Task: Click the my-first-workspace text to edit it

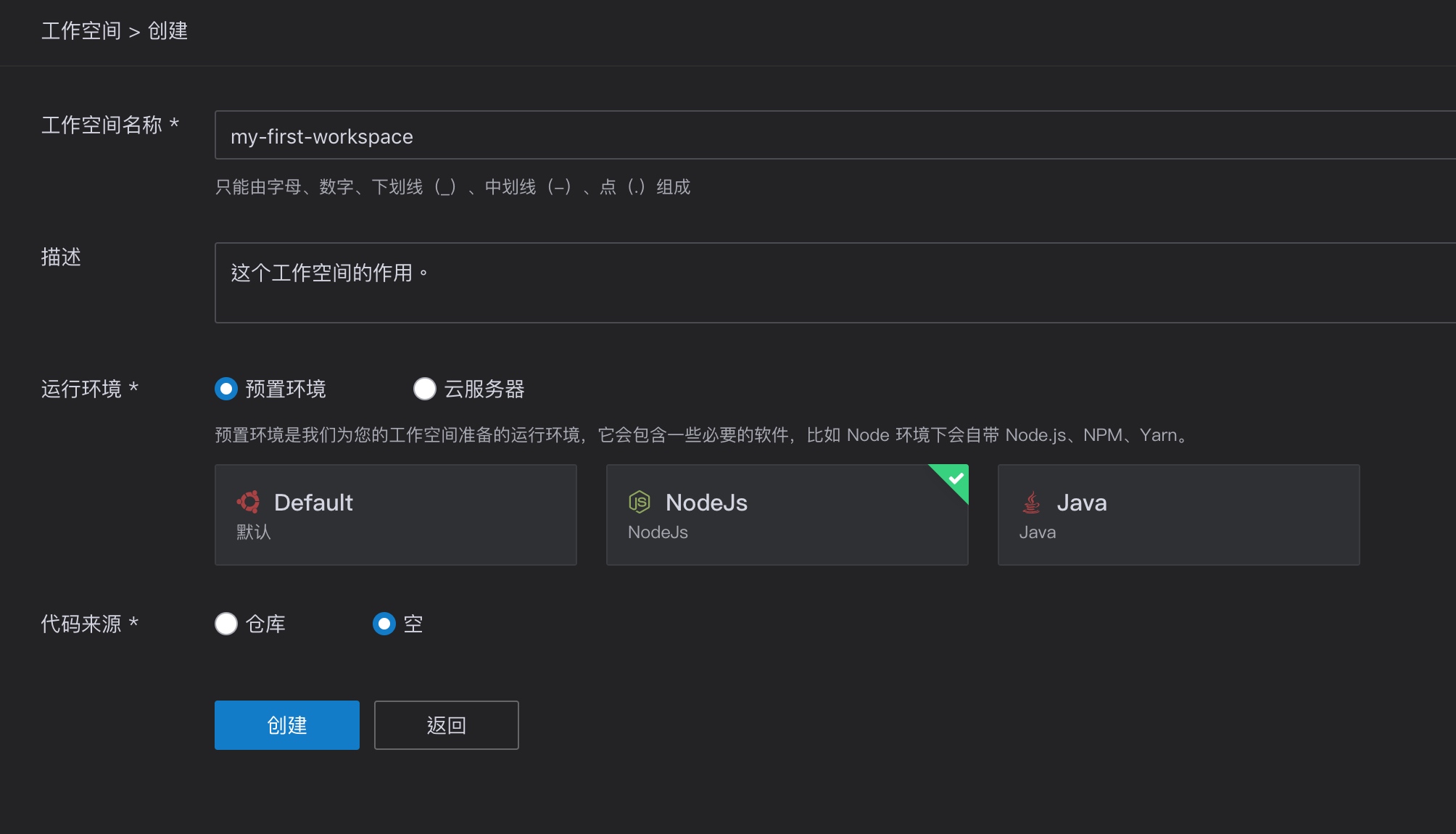Action: [322, 136]
